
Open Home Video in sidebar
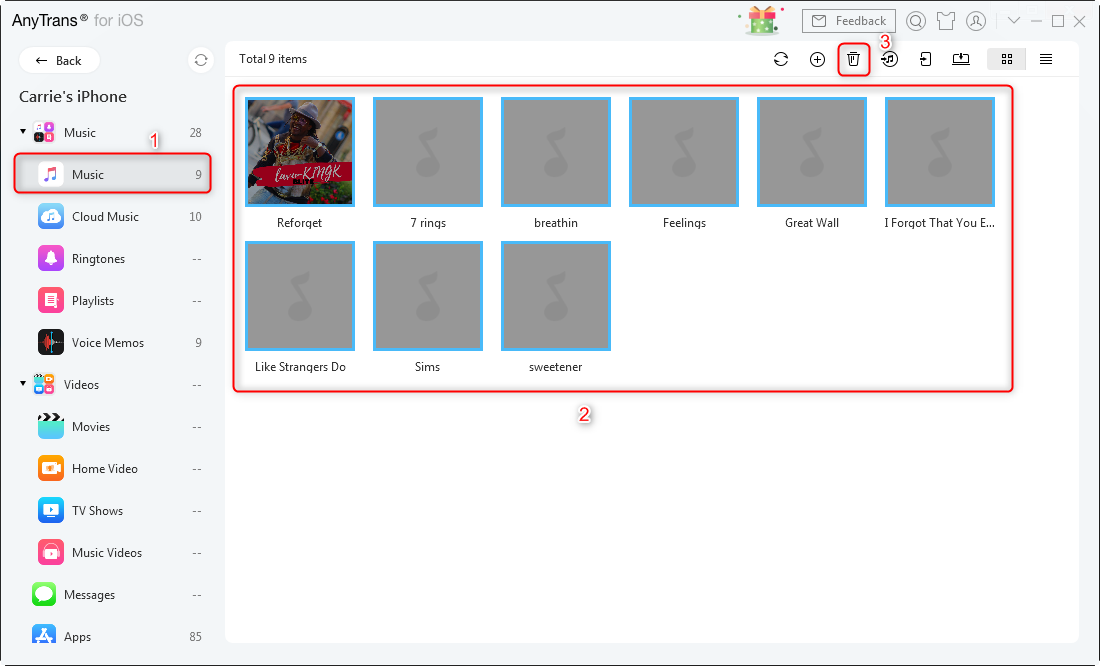coord(112,469)
